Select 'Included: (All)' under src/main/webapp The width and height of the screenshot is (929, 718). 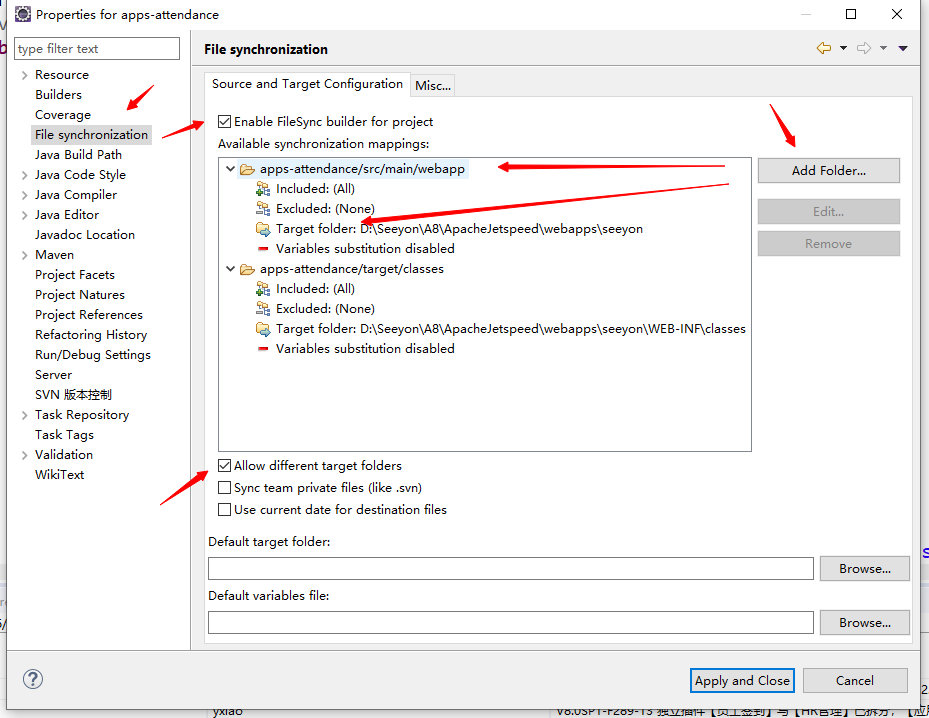pyautogui.click(x=315, y=189)
